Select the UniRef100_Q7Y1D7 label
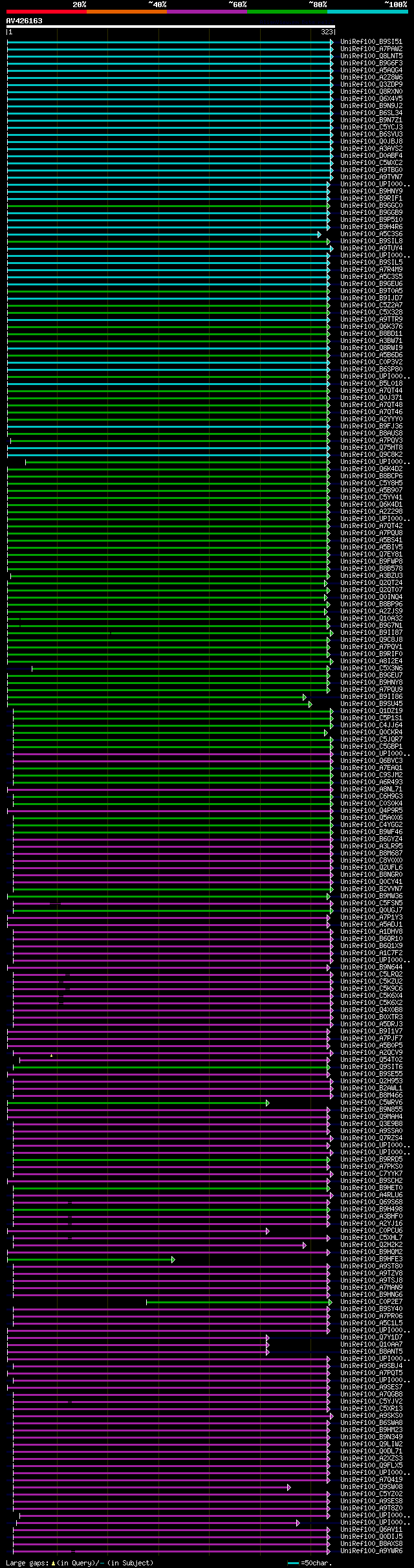Viewport: 414px width, 1568px height. click(371, 1338)
